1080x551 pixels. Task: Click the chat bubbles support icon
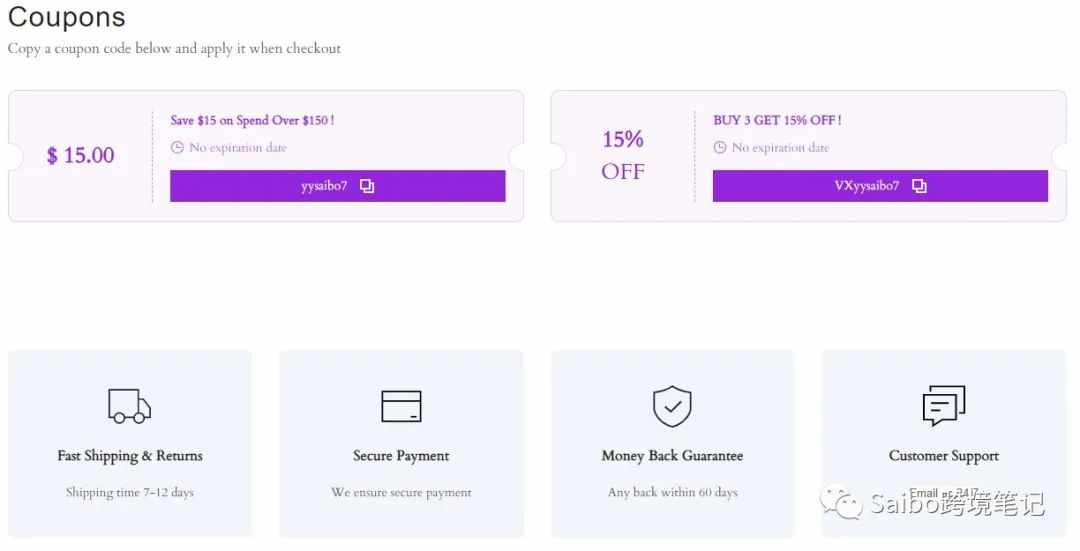pyautogui.click(x=944, y=406)
